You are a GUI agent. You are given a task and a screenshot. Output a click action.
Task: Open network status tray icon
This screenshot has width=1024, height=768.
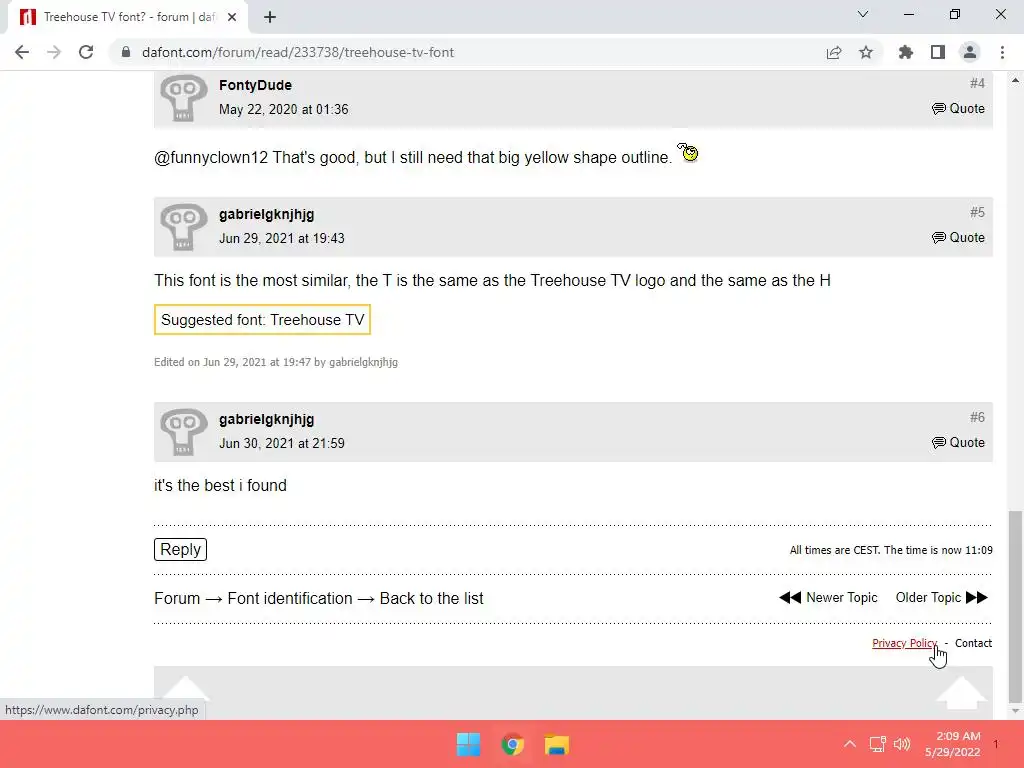(x=877, y=744)
